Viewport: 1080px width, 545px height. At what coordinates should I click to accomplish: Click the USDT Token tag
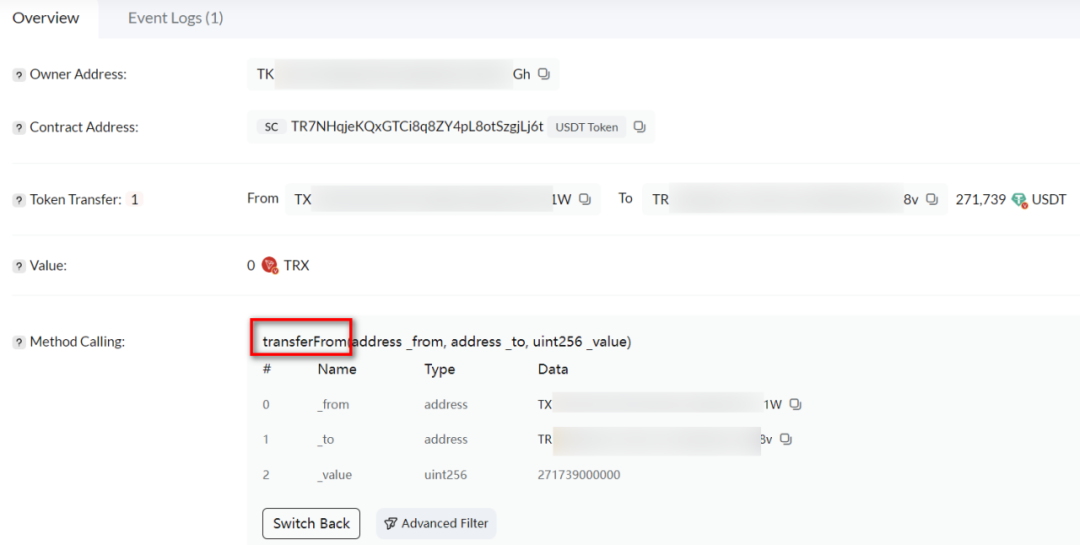point(587,127)
